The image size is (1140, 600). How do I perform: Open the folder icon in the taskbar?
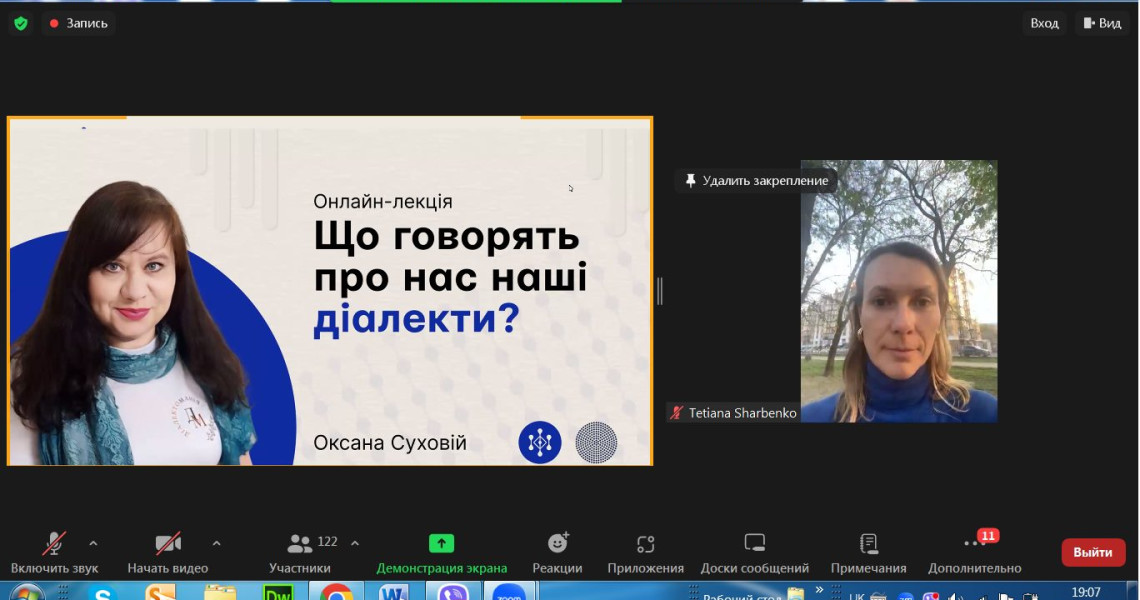(x=220, y=593)
